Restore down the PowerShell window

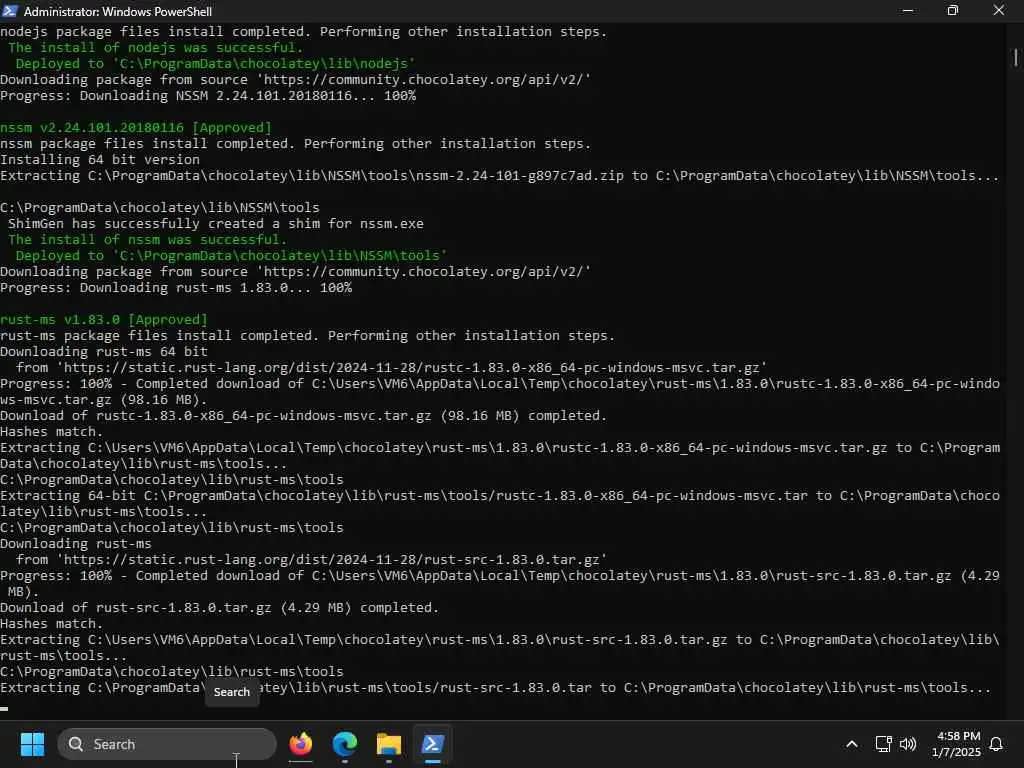point(953,11)
